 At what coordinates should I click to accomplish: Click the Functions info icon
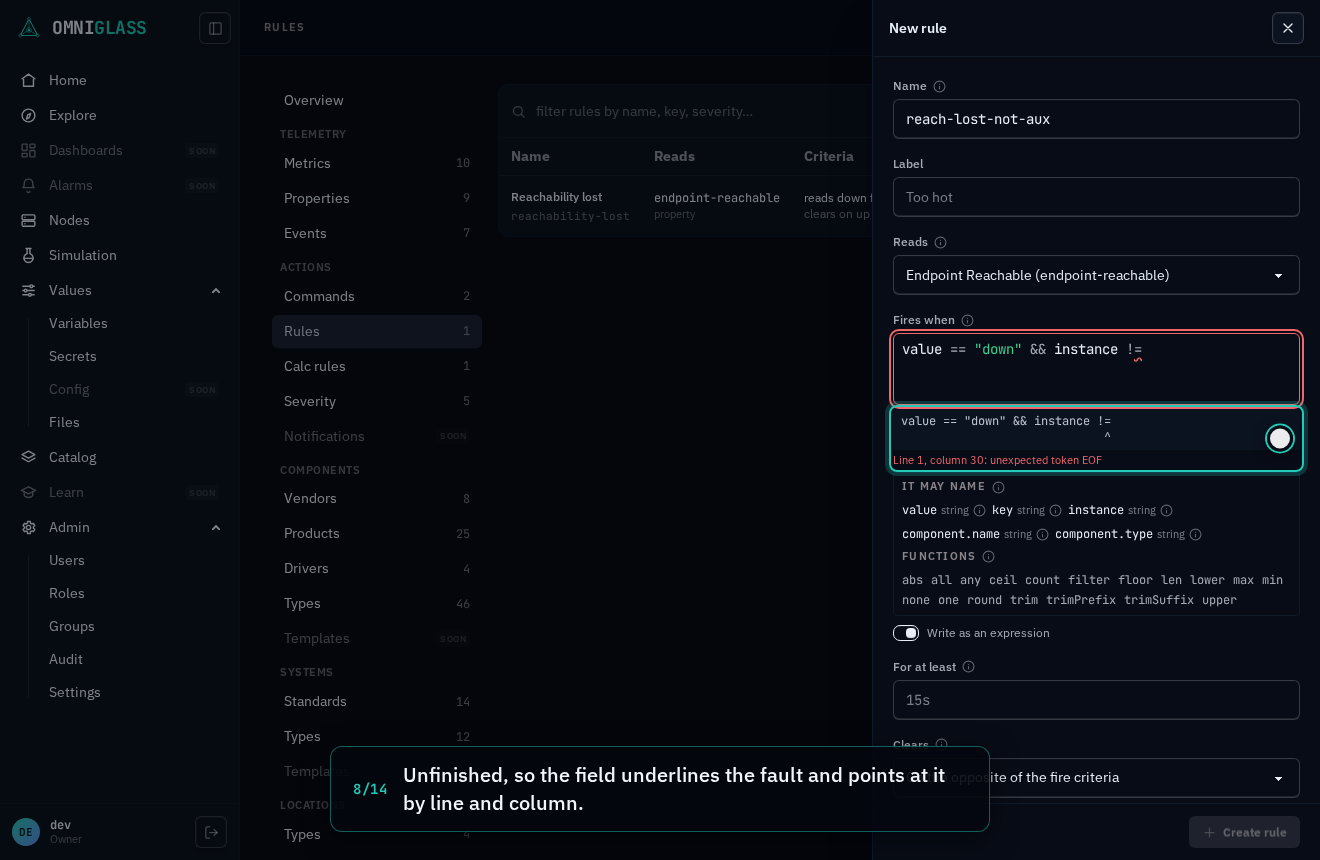coord(988,556)
